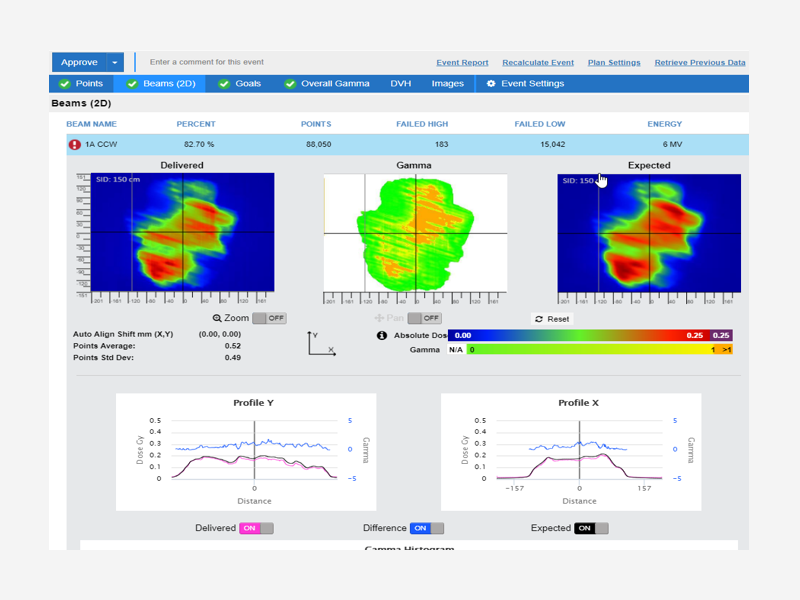Click the FAILED HIGH column header

pos(422,124)
